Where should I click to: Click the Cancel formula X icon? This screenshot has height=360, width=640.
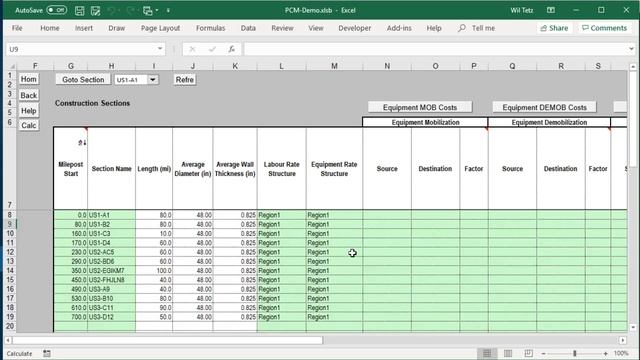(192, 49)
